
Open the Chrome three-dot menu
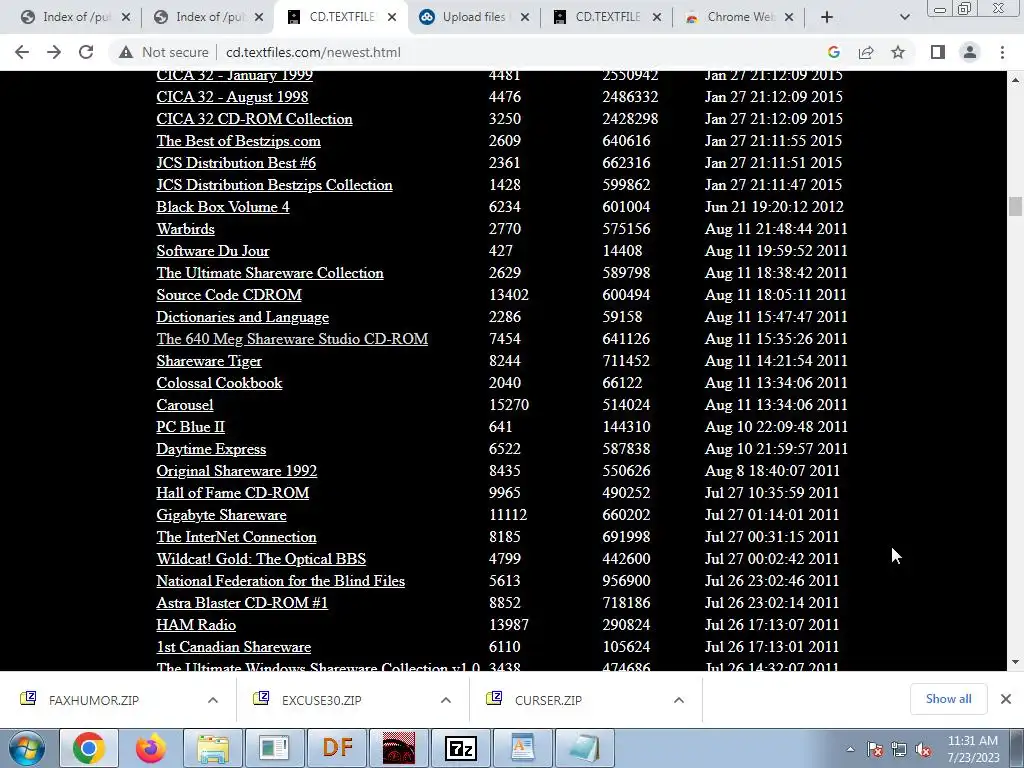pos(1002,52)
